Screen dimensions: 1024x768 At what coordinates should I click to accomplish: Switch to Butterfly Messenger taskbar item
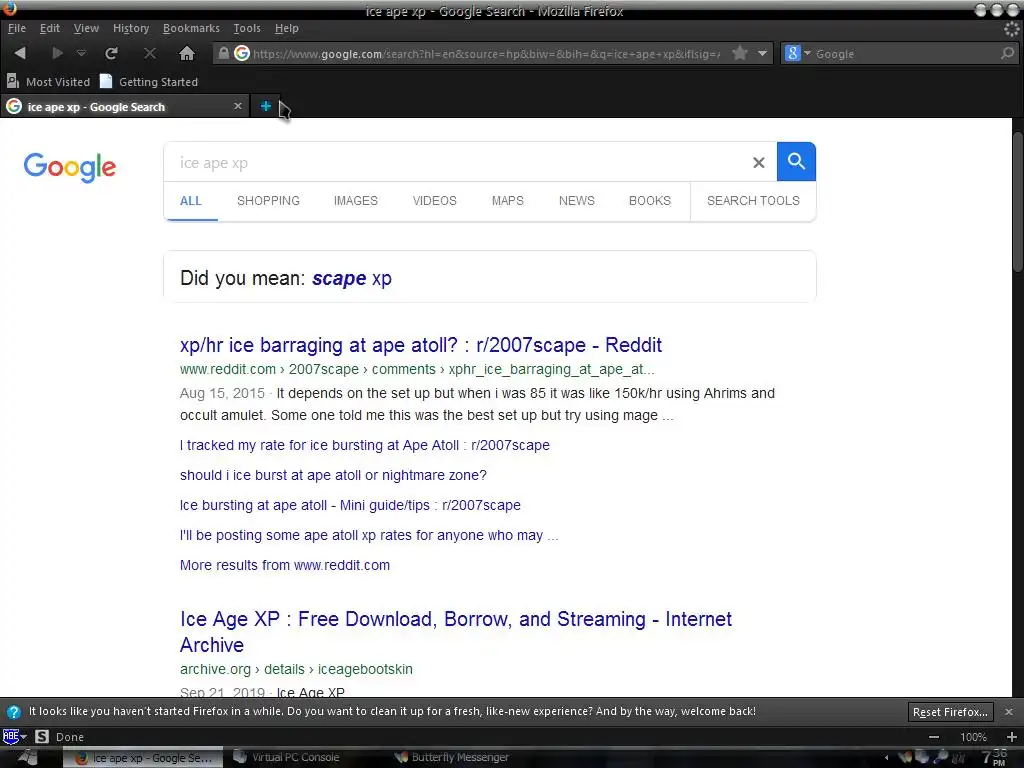(x=452, y=758)
